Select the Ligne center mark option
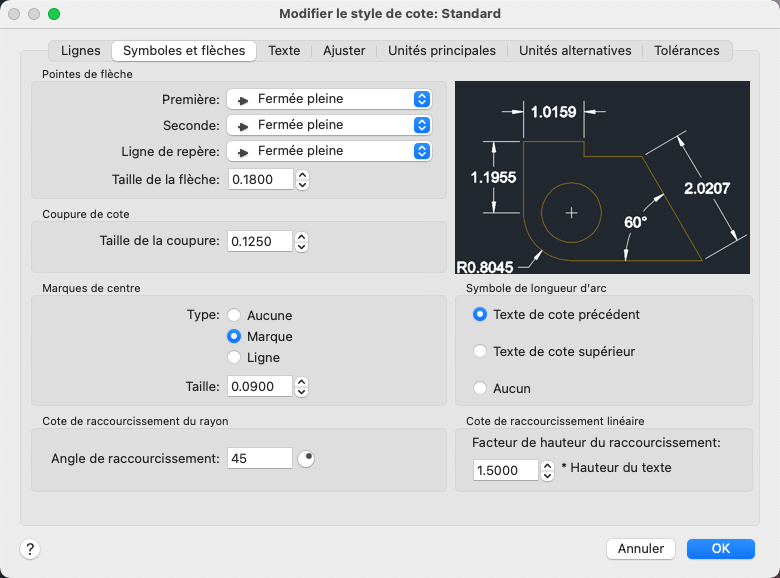 coord(235,357)
